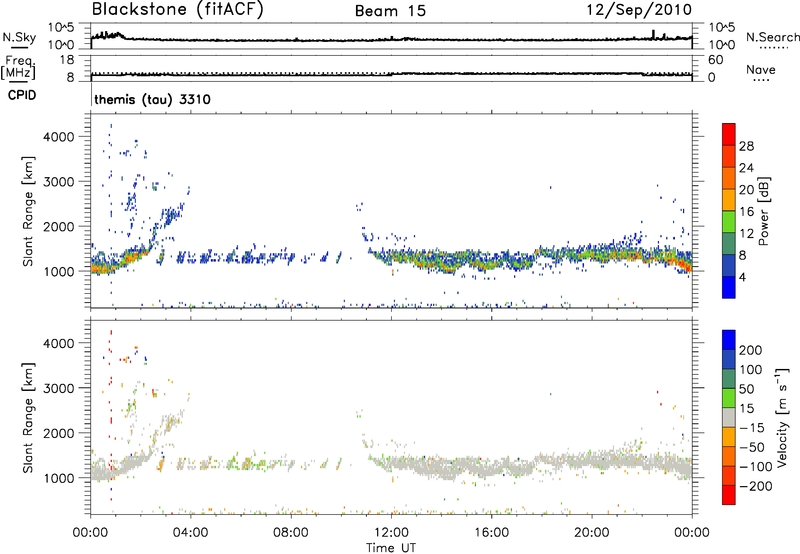Click the 'themis (tau) 3310' text

(152, 99)
